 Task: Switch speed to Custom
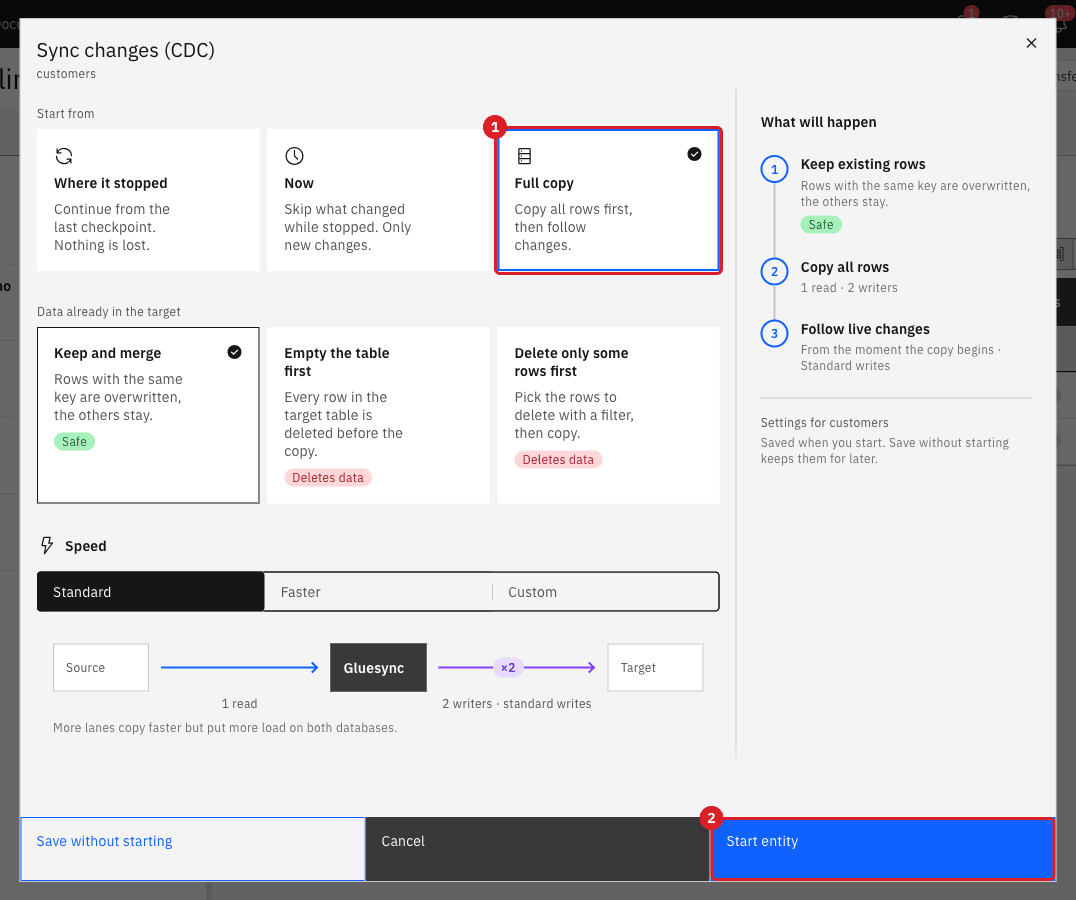click(605, 591)
